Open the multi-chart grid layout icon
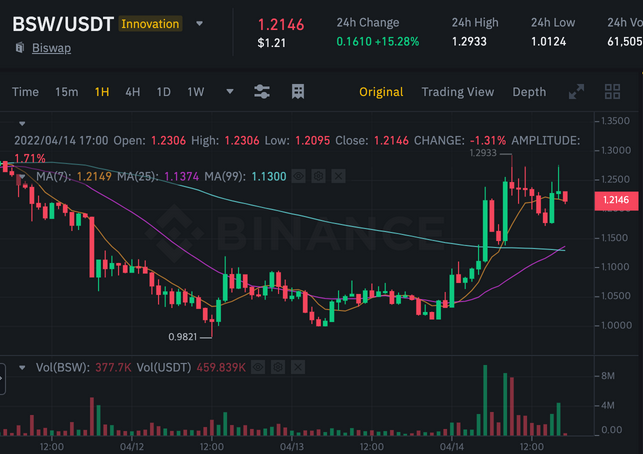Image resolution: width=643 pixels, height=454 pixels. 612,91
